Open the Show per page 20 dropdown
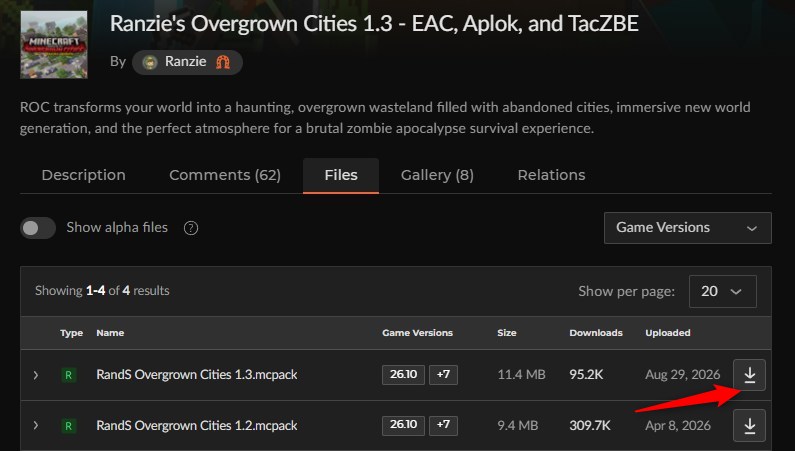795x451 pixels. (722, 291)
